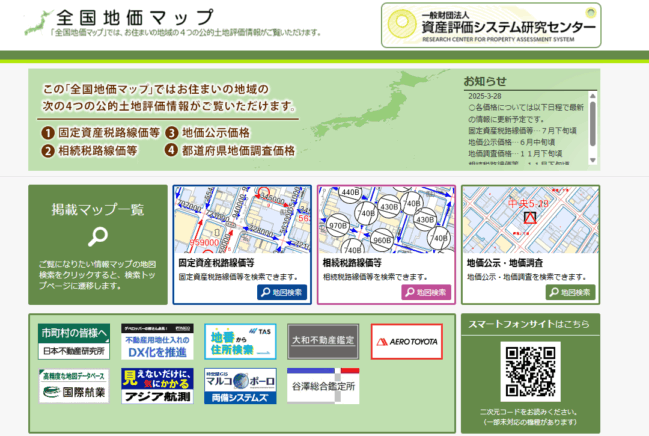Open the アジア航測 banner

[157, 386]
